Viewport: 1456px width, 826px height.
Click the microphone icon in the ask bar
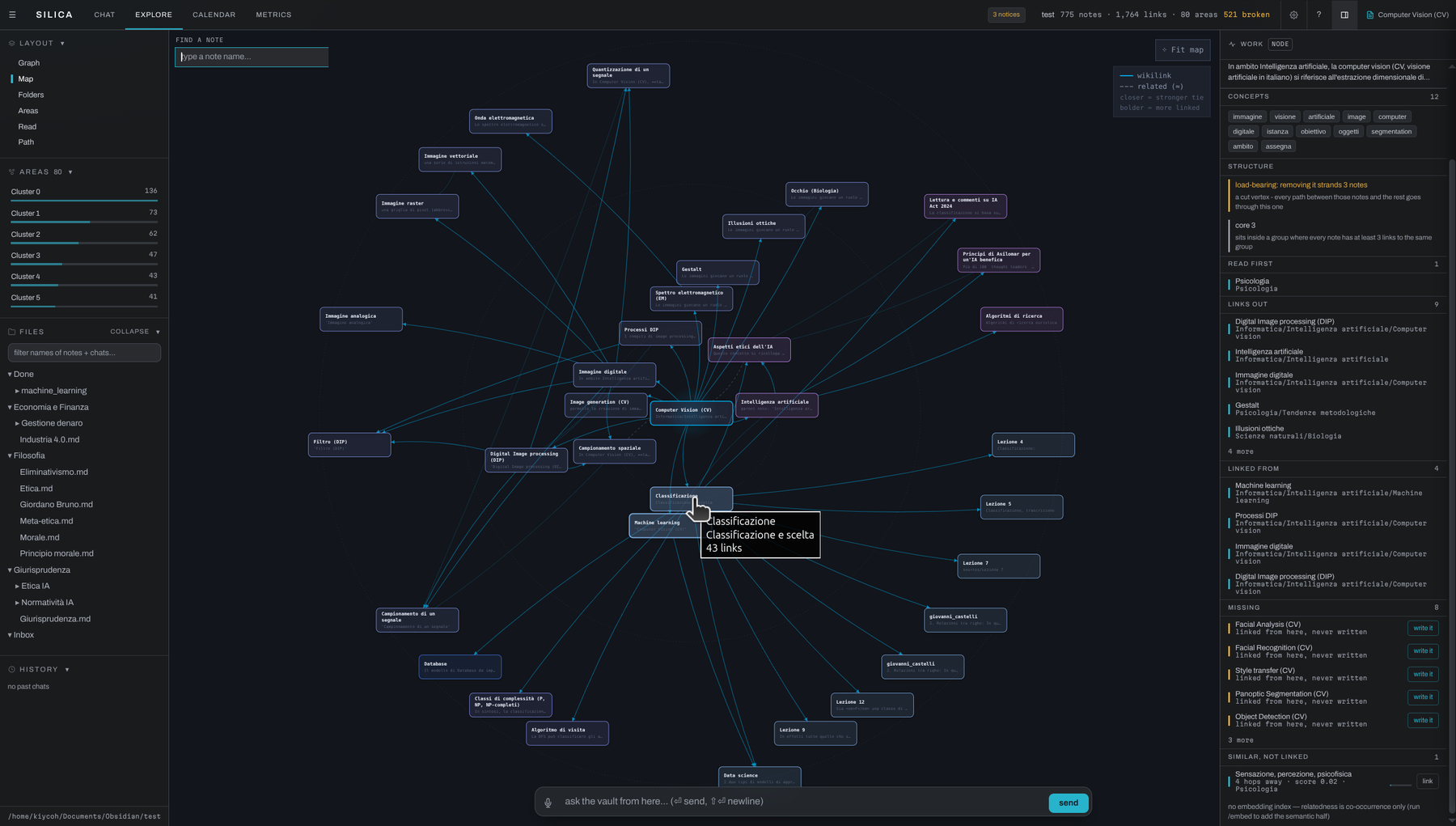coord(548,803)
